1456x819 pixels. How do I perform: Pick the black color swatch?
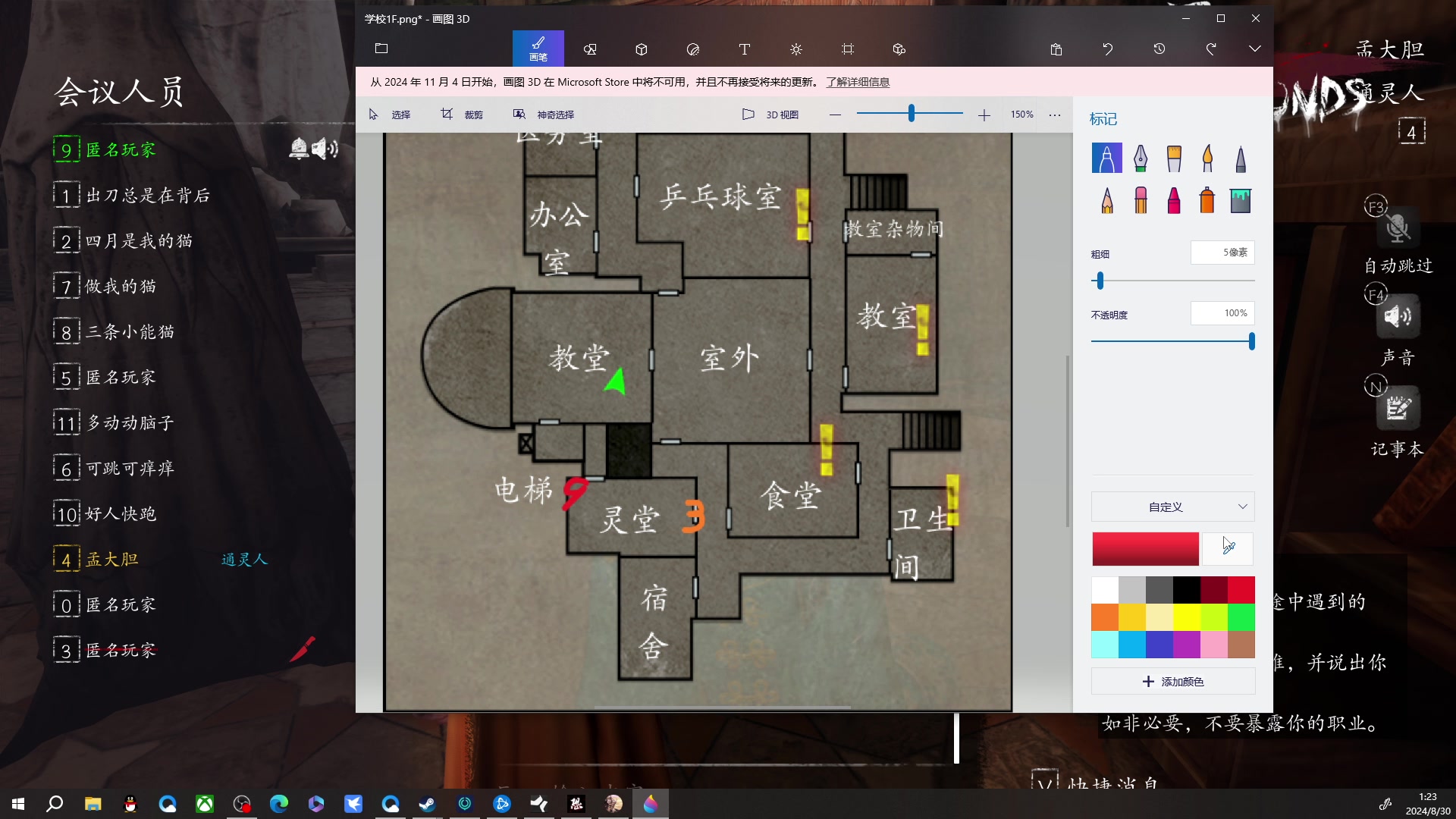[1187, 590]
